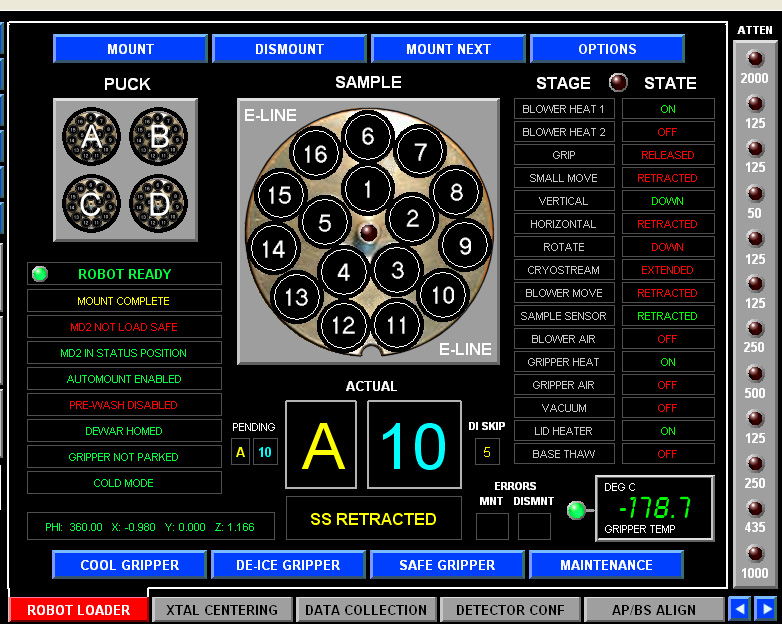The image size is (782, 624).
Task: Open the OPTIONS menu button
Action: tap(607, 49)
